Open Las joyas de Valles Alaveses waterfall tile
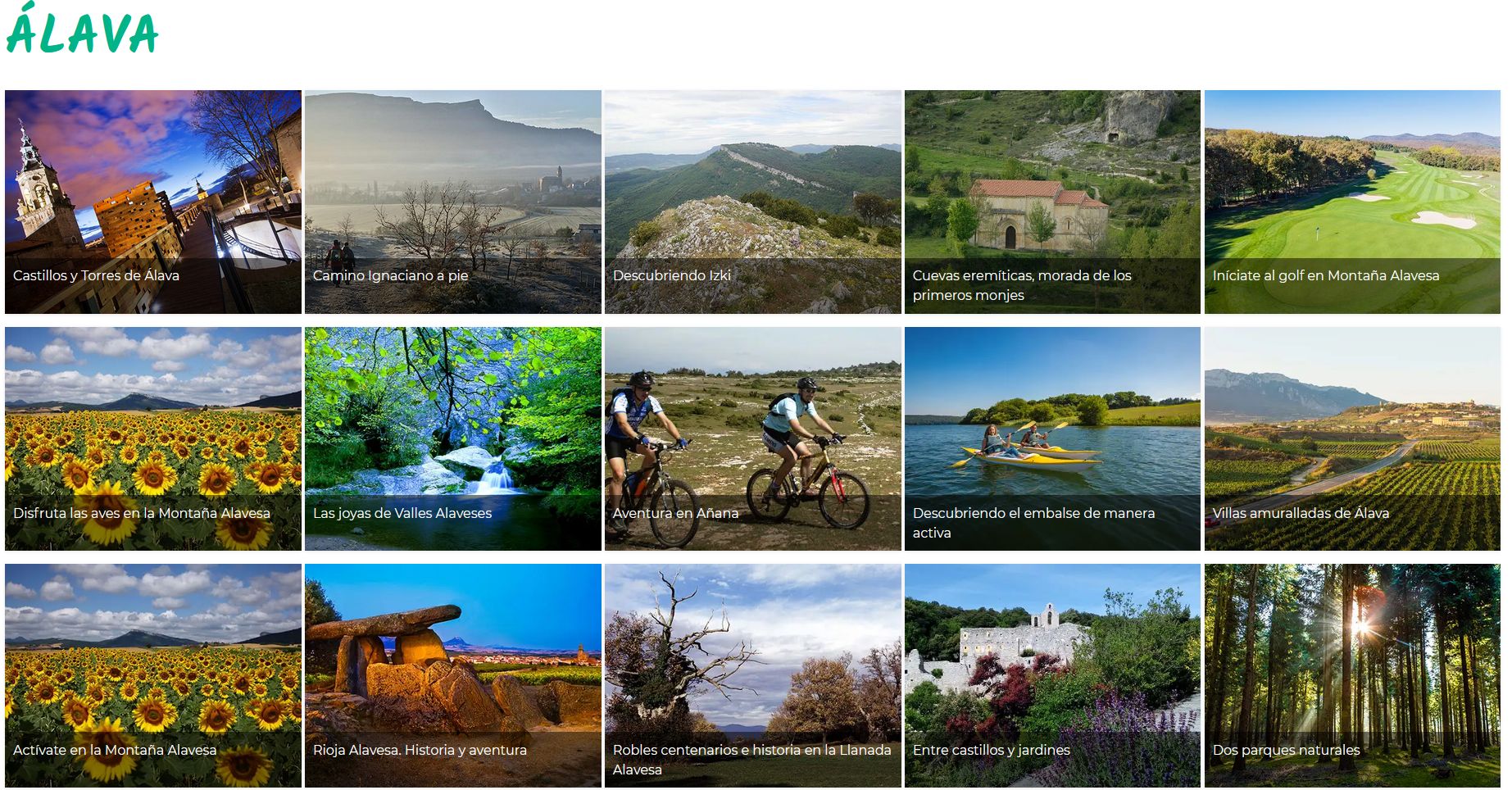The width and height of the screenshot is (1512, 790). (453, 439)
